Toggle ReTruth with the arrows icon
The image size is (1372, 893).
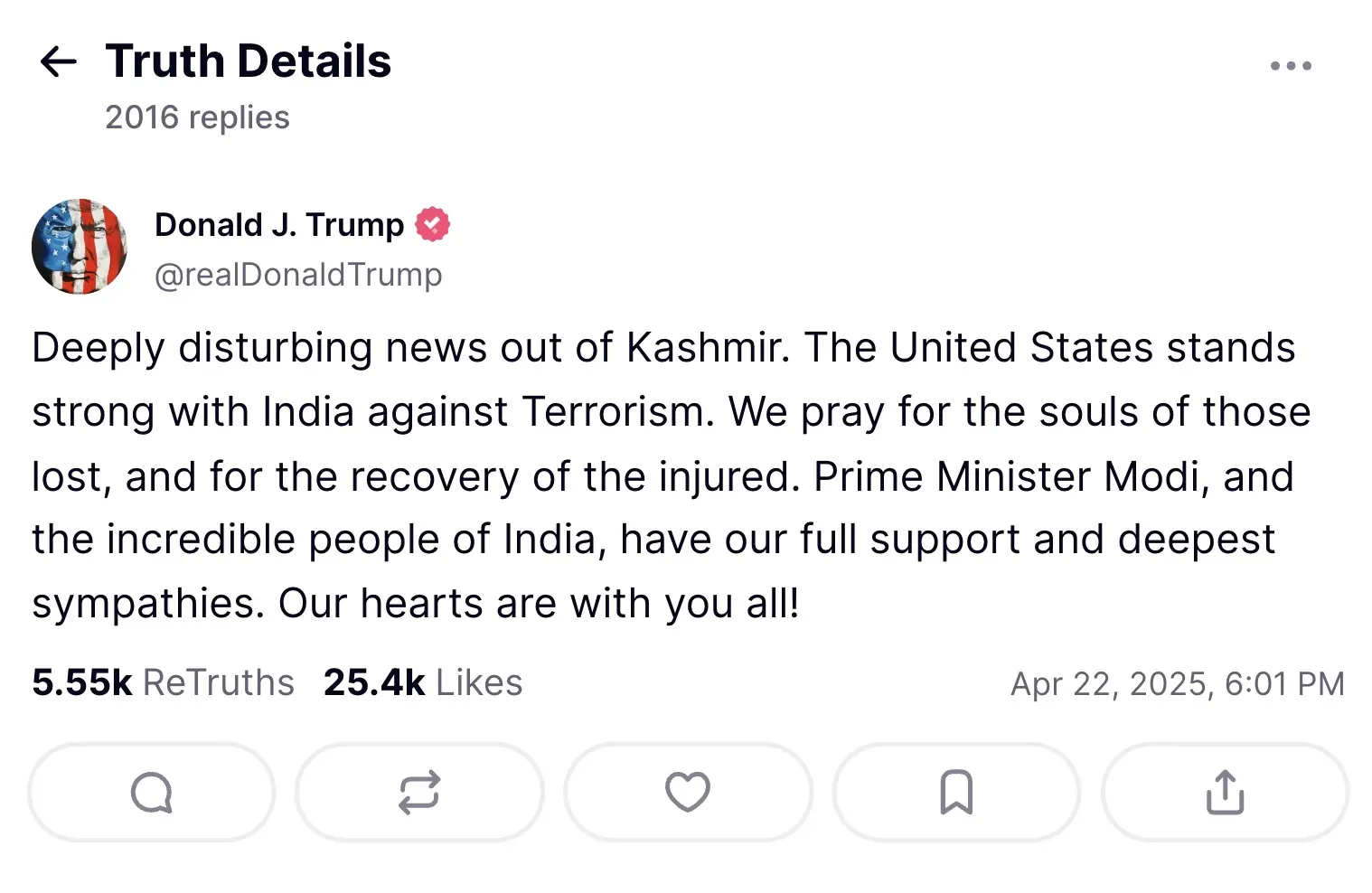click(419, 793)
